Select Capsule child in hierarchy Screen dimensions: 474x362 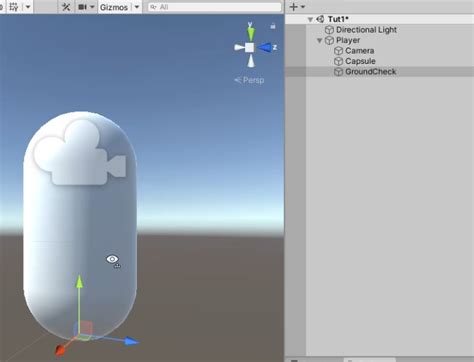(360, 61)
